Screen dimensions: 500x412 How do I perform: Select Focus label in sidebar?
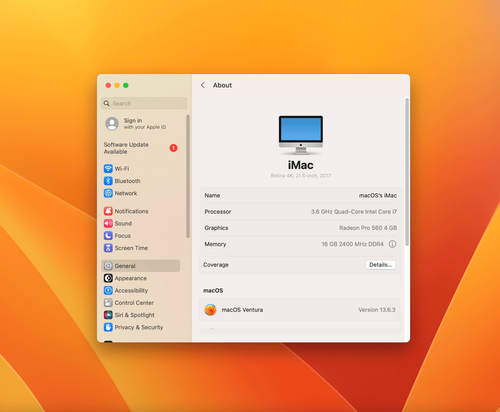123,236
